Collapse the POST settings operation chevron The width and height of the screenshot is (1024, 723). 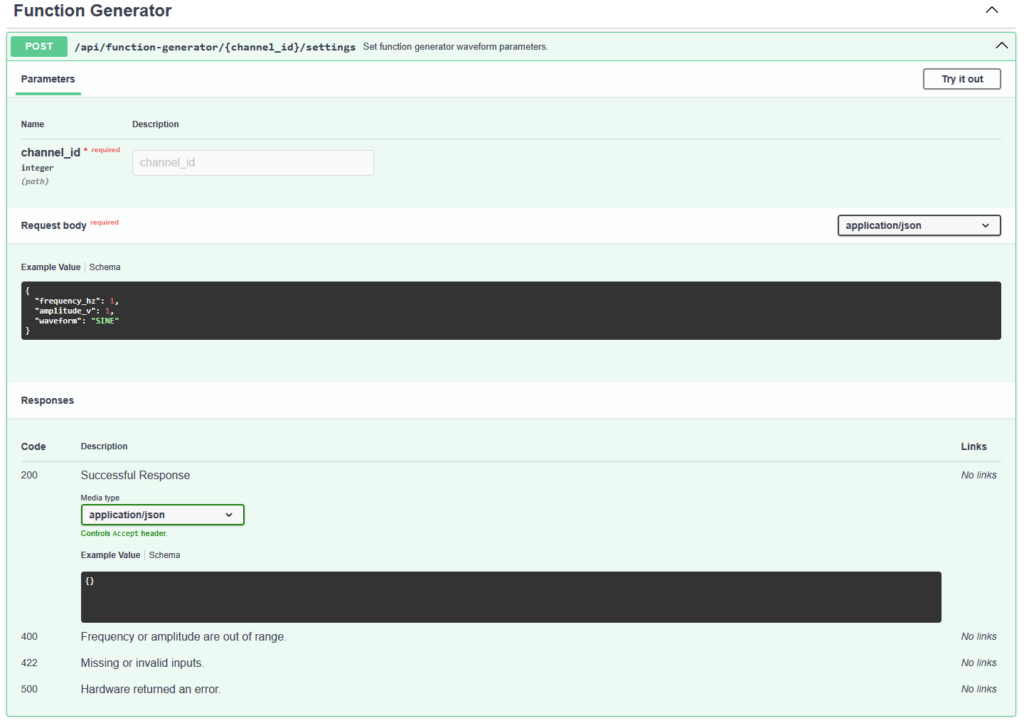[x=1000, y=46]
